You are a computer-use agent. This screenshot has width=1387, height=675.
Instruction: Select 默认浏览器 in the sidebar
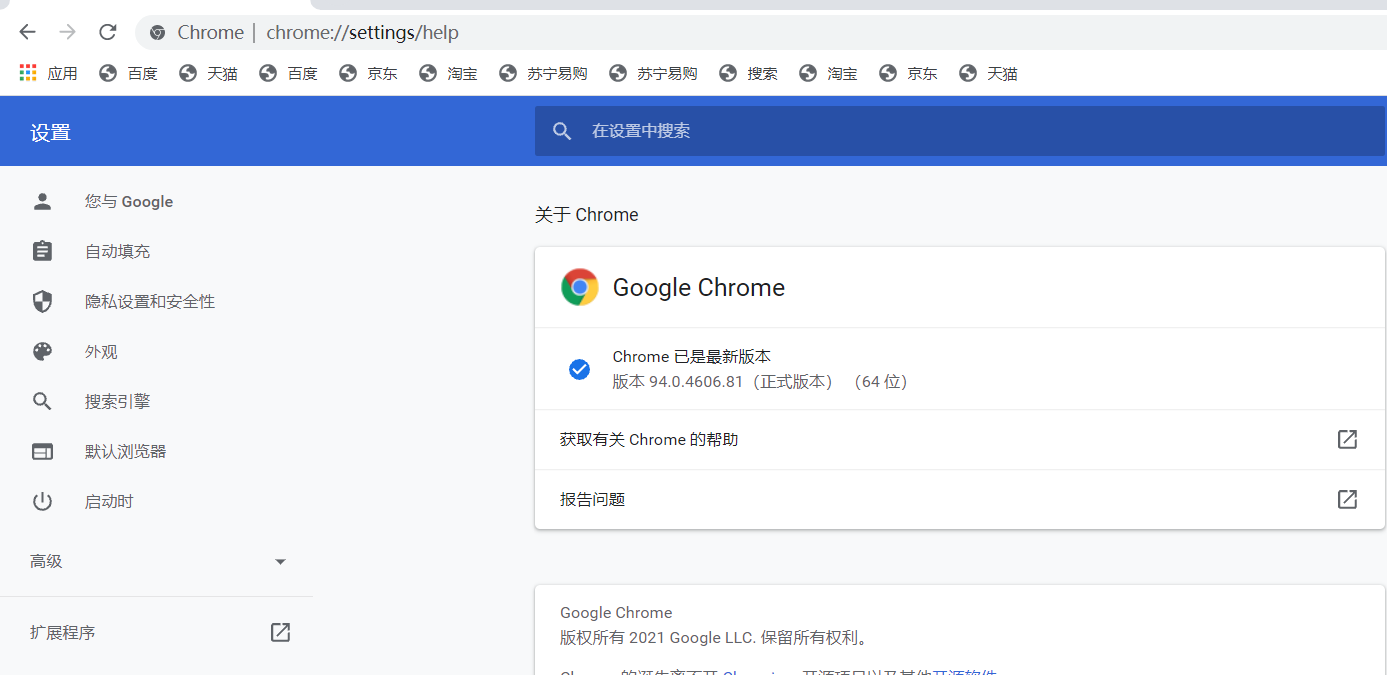pyautogui.click(x=125, y=451)
